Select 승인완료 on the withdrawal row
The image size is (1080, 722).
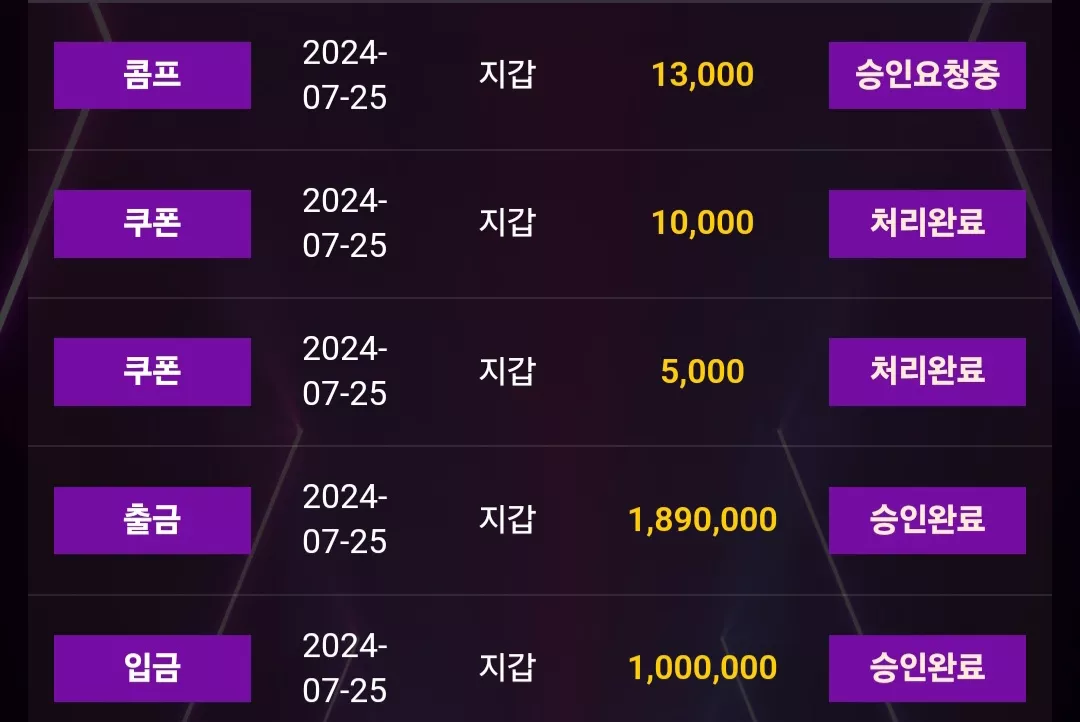click(x=927, y=520)
